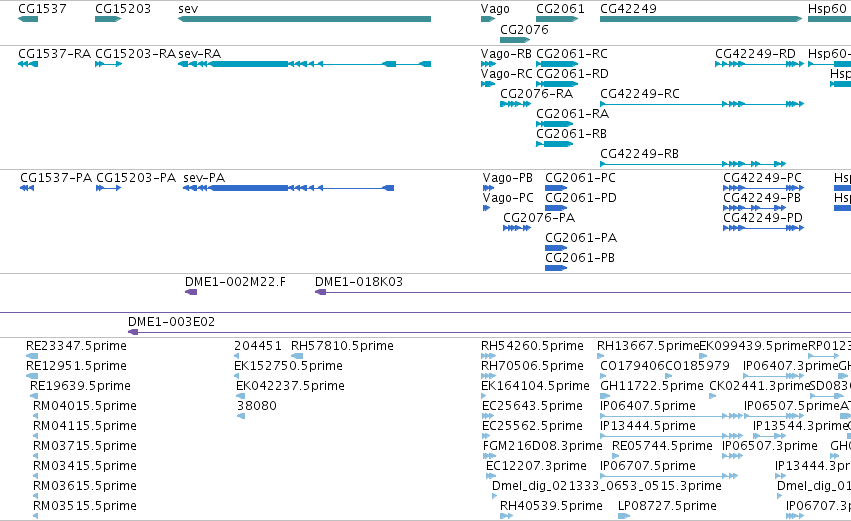Select the CG1537-PA label
Image resolution: width=851 pixels, height=521 pixels.
click(56, 178)
